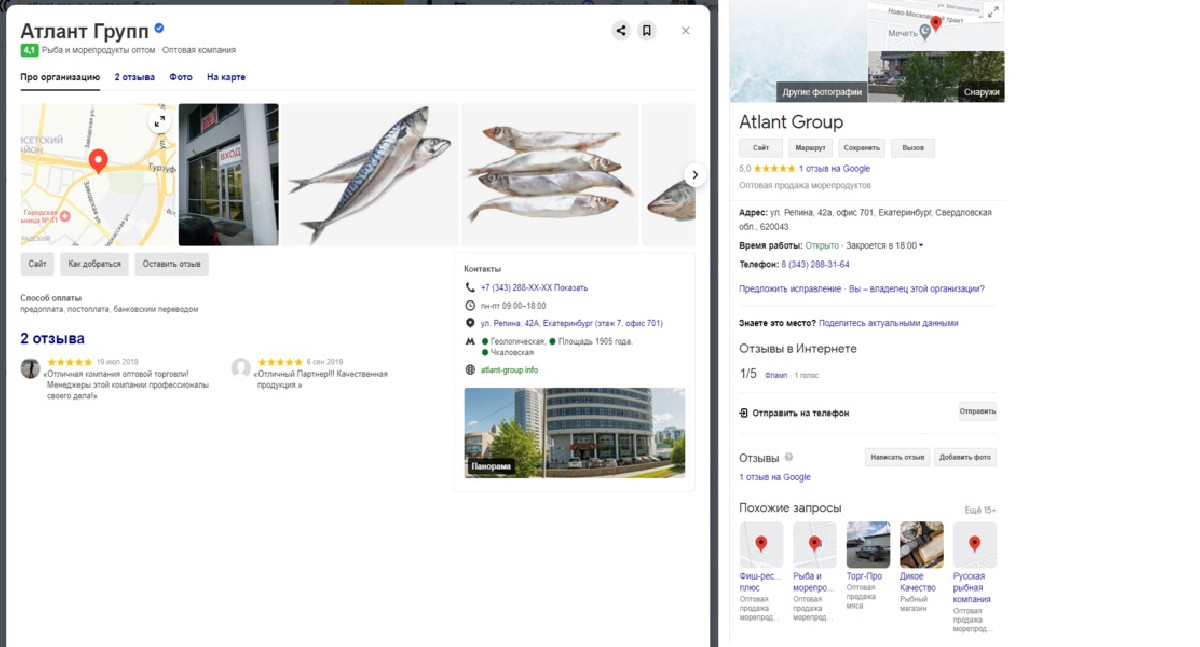Expand the small map in the Atlant Group panel

992,11
